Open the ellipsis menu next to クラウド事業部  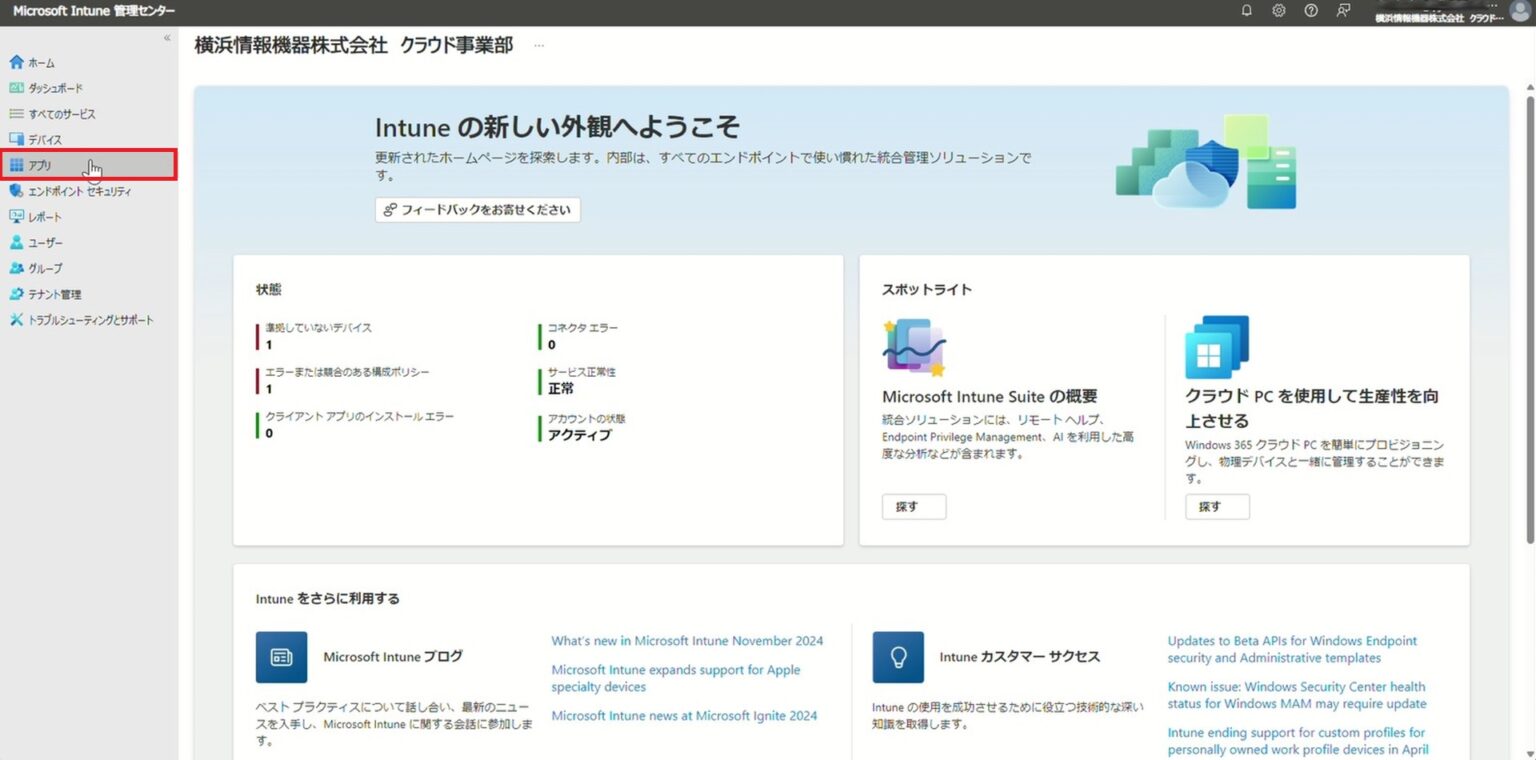click(x=538, y=46)
